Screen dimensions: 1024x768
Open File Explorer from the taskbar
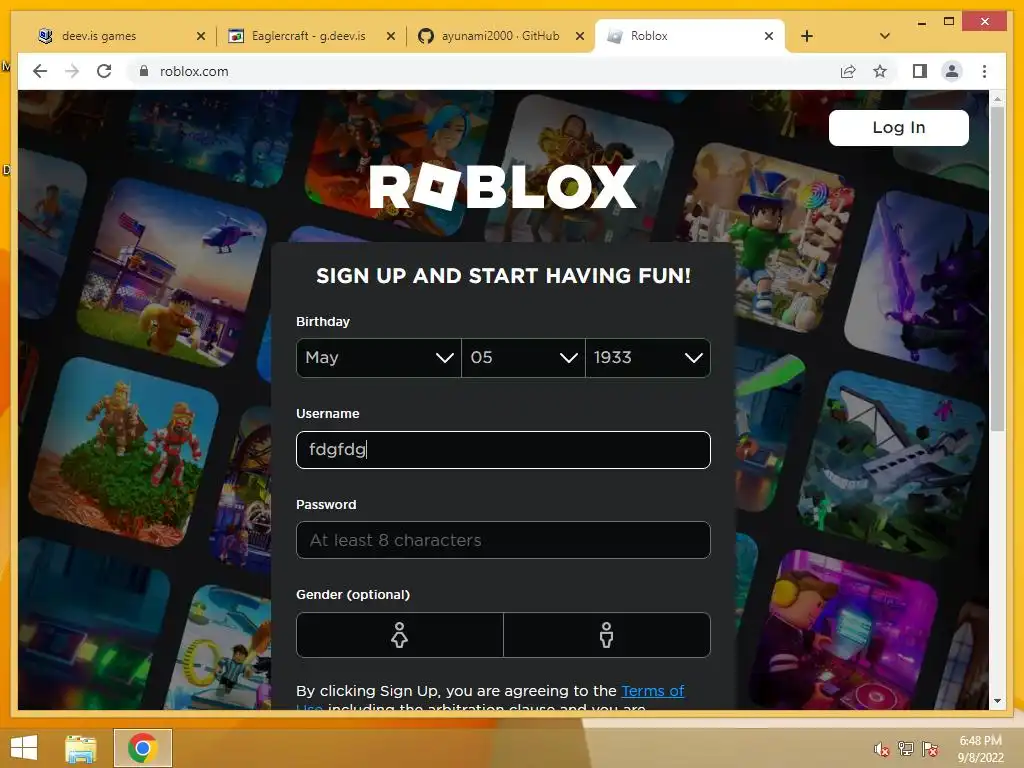(81, 748)
